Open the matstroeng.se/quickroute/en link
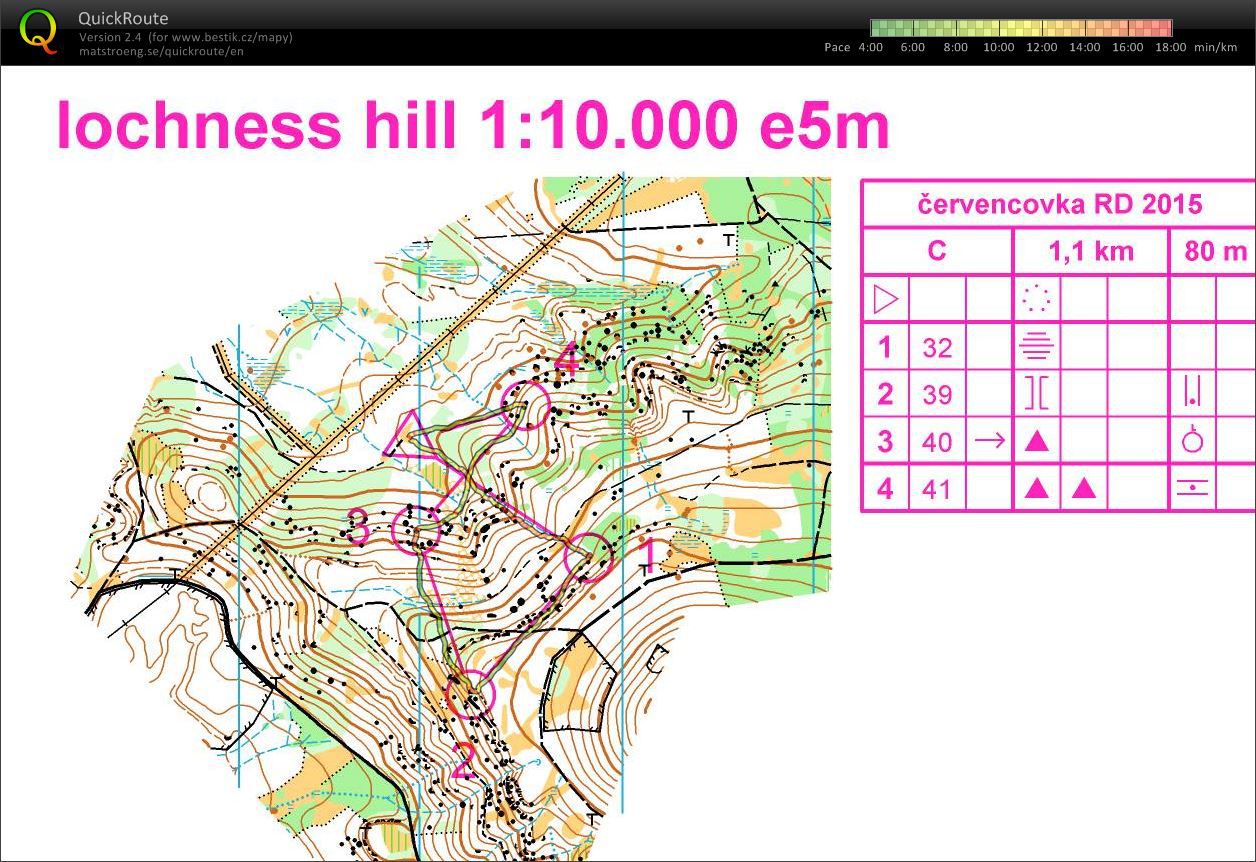The height and width of the screenshot is (862, 1256). point(161,52)
